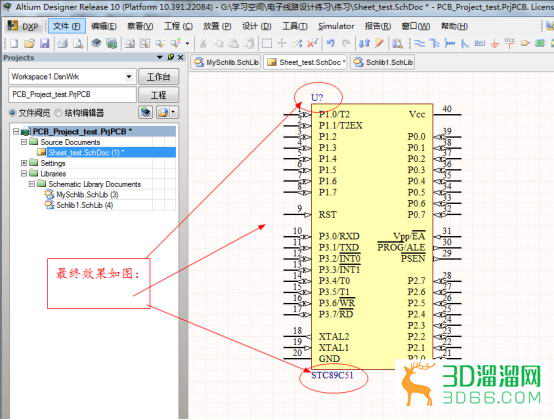
Task: Select the 文件阅览 radio button
Action: click(13, 113)
